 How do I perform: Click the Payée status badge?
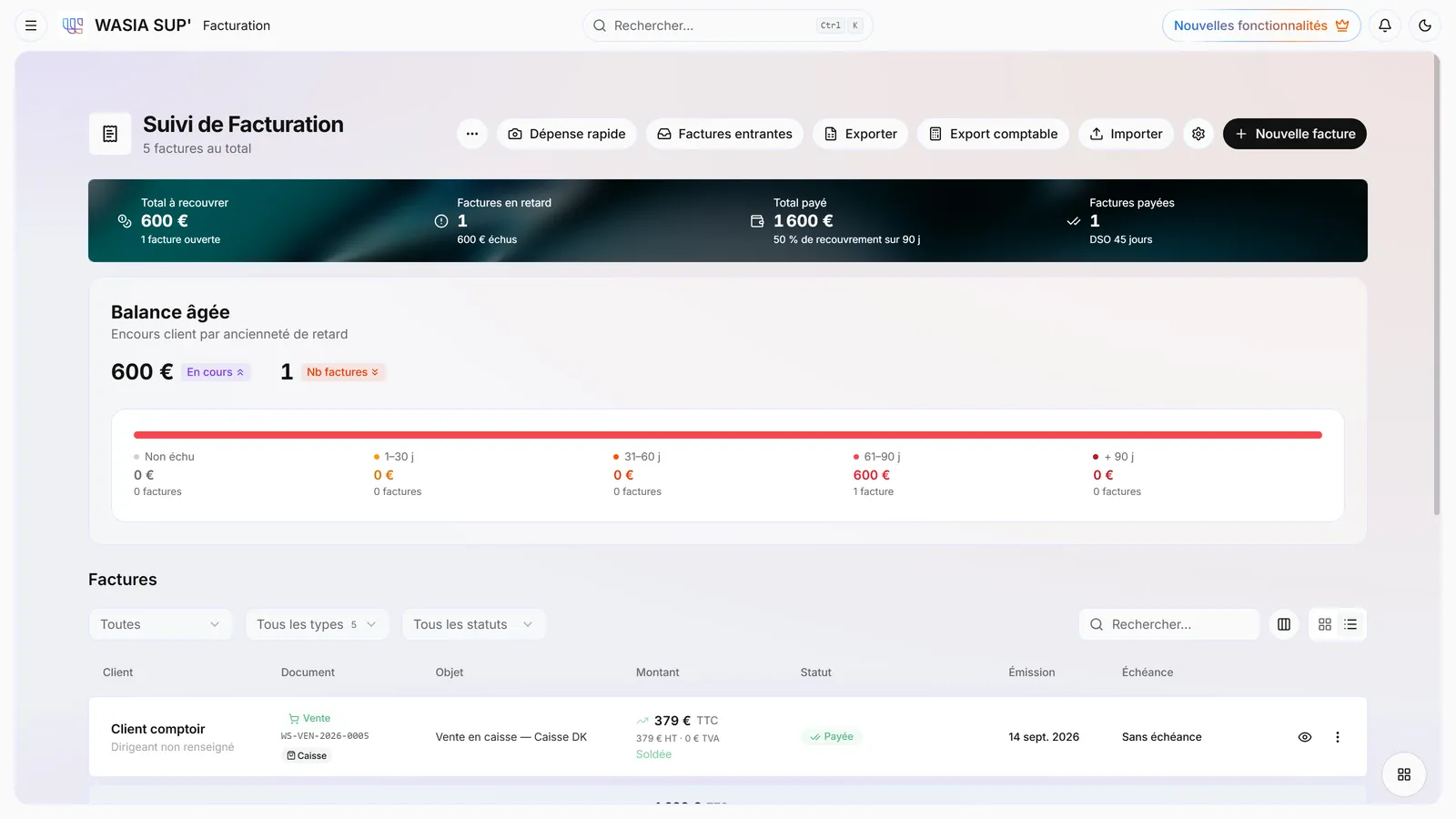pyautogui.click(x=832, y=737)
